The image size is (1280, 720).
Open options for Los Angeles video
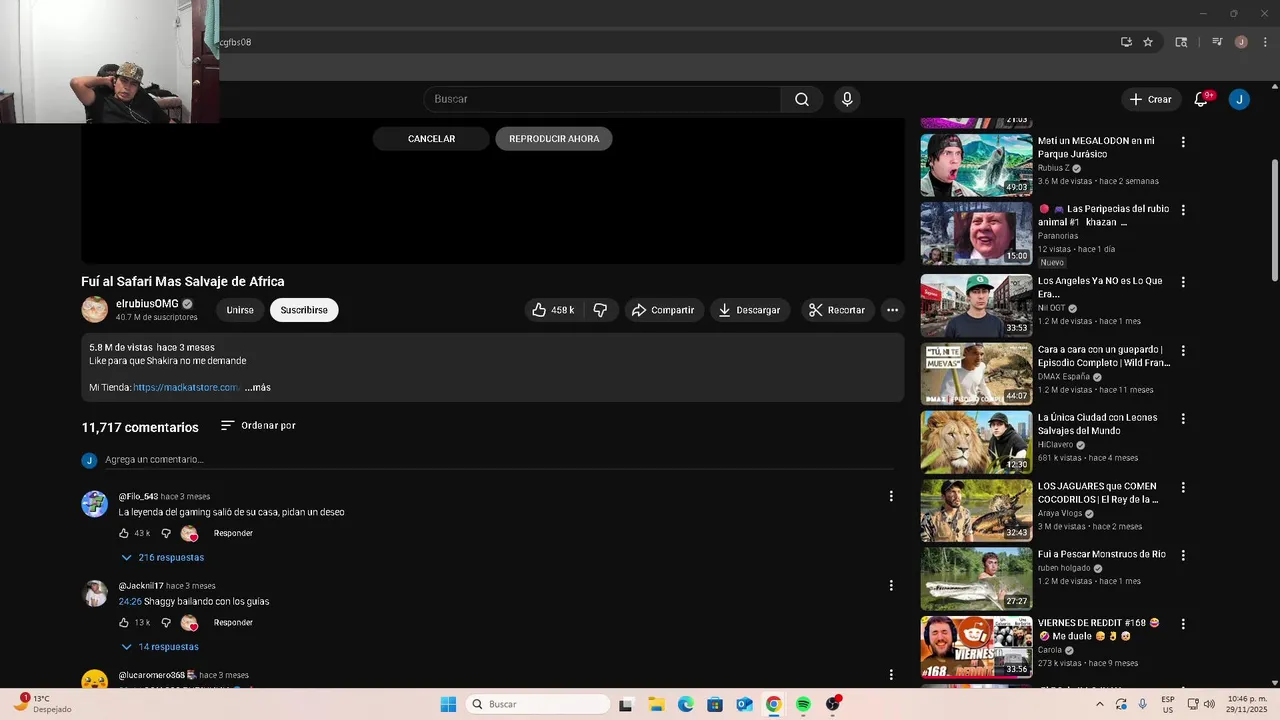coord(1183,282)
